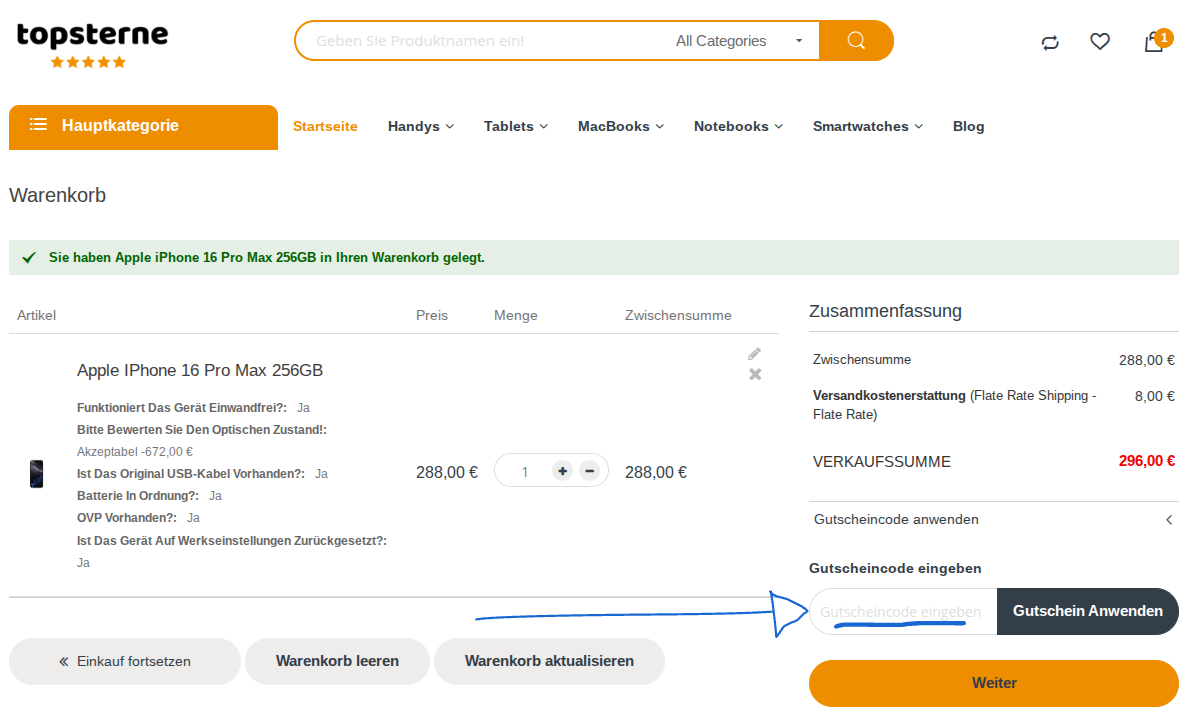Click the Zusammenfassung heading
Screen dimensions: 1192x723
coord(885,311)
